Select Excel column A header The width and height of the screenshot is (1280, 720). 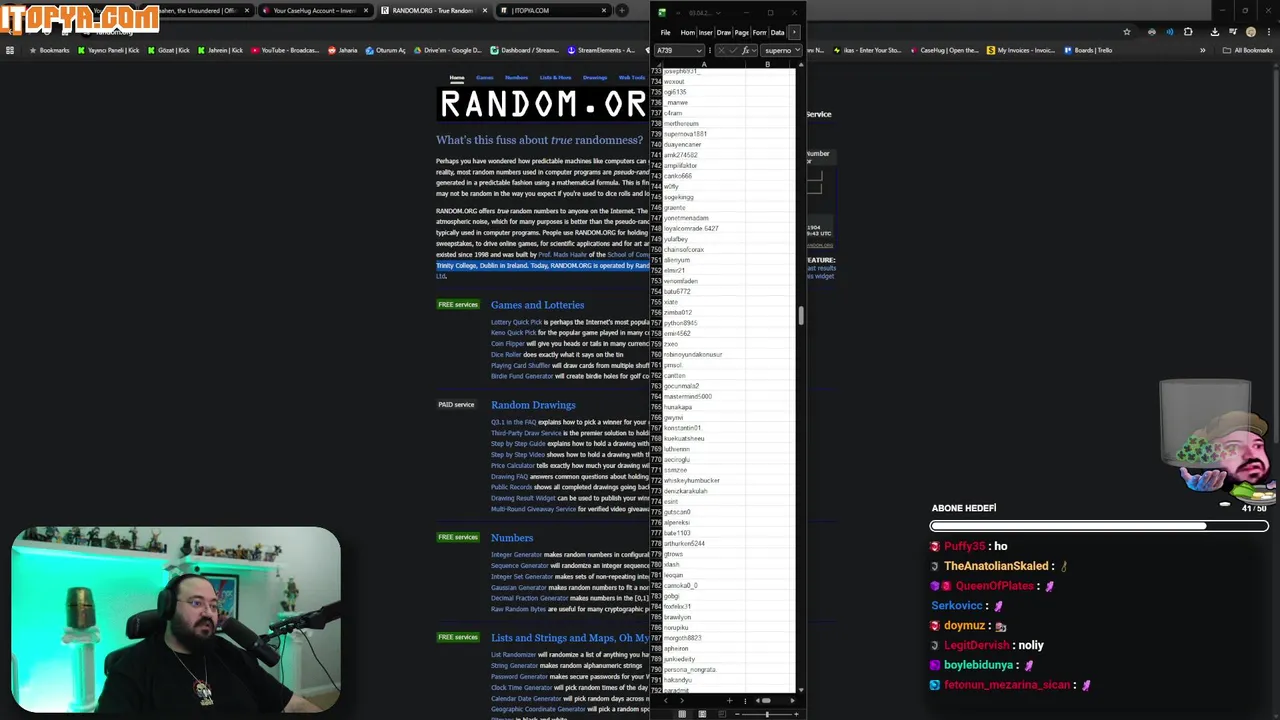(x=704, y=64)
